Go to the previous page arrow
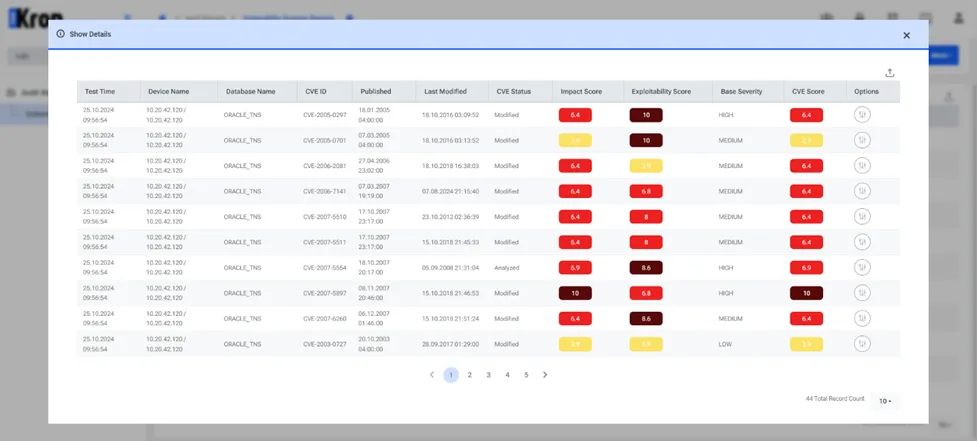Viewport: 977px width, 441px height. click(x=432, y=375)
